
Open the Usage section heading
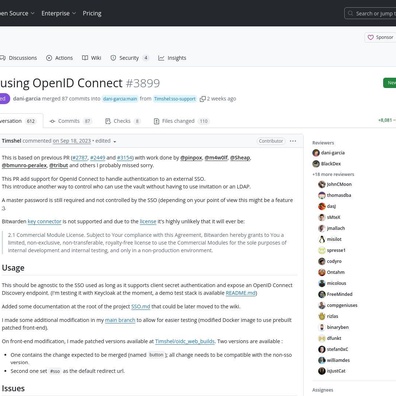[x=13, y=268]
